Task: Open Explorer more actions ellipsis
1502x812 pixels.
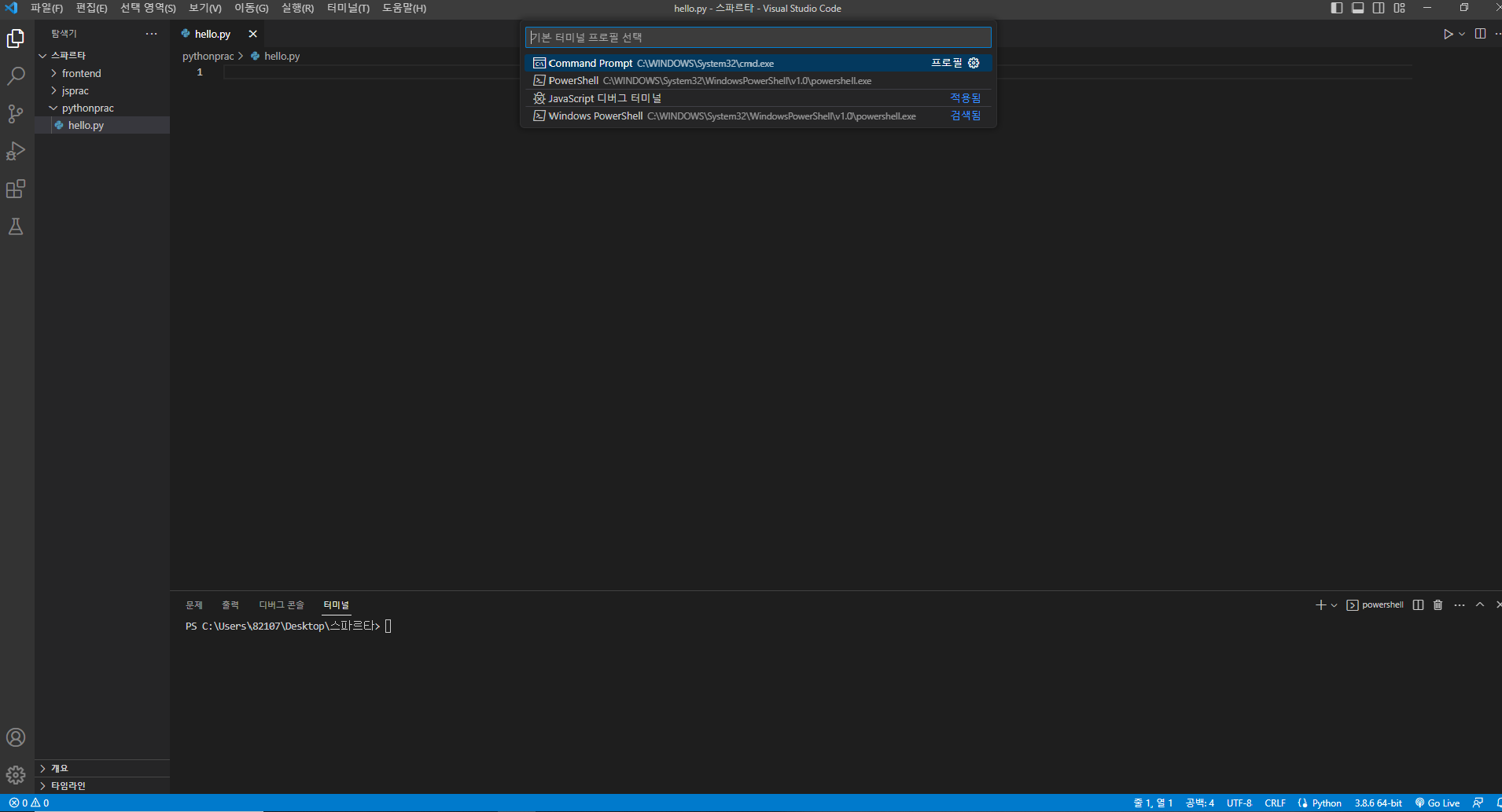Action: coord(151,34)
